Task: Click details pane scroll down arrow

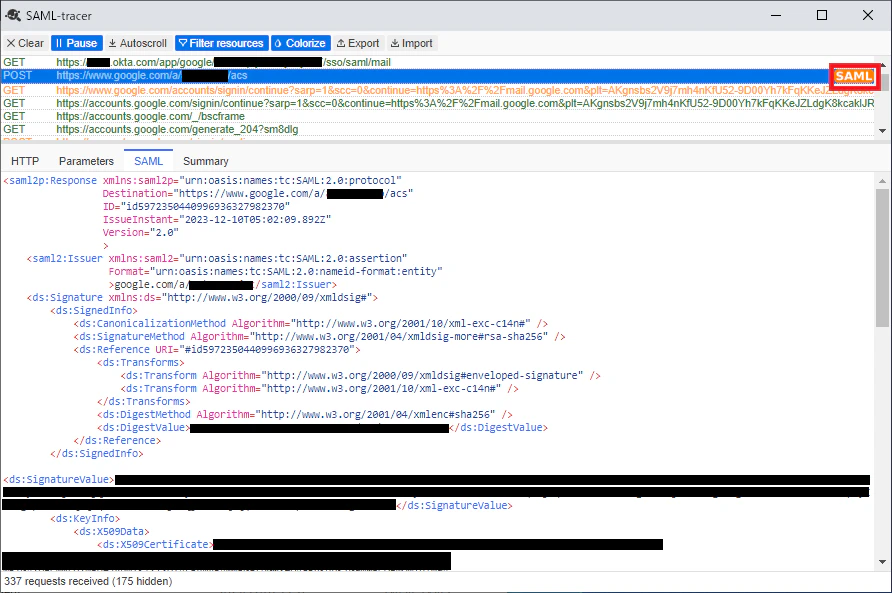Action: pos(882,562)
